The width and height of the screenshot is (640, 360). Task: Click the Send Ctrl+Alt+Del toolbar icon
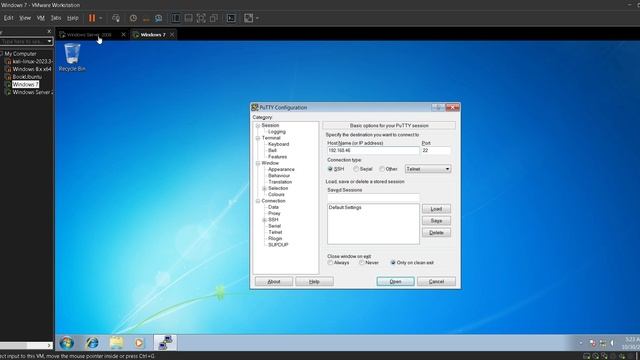[116, 18]
